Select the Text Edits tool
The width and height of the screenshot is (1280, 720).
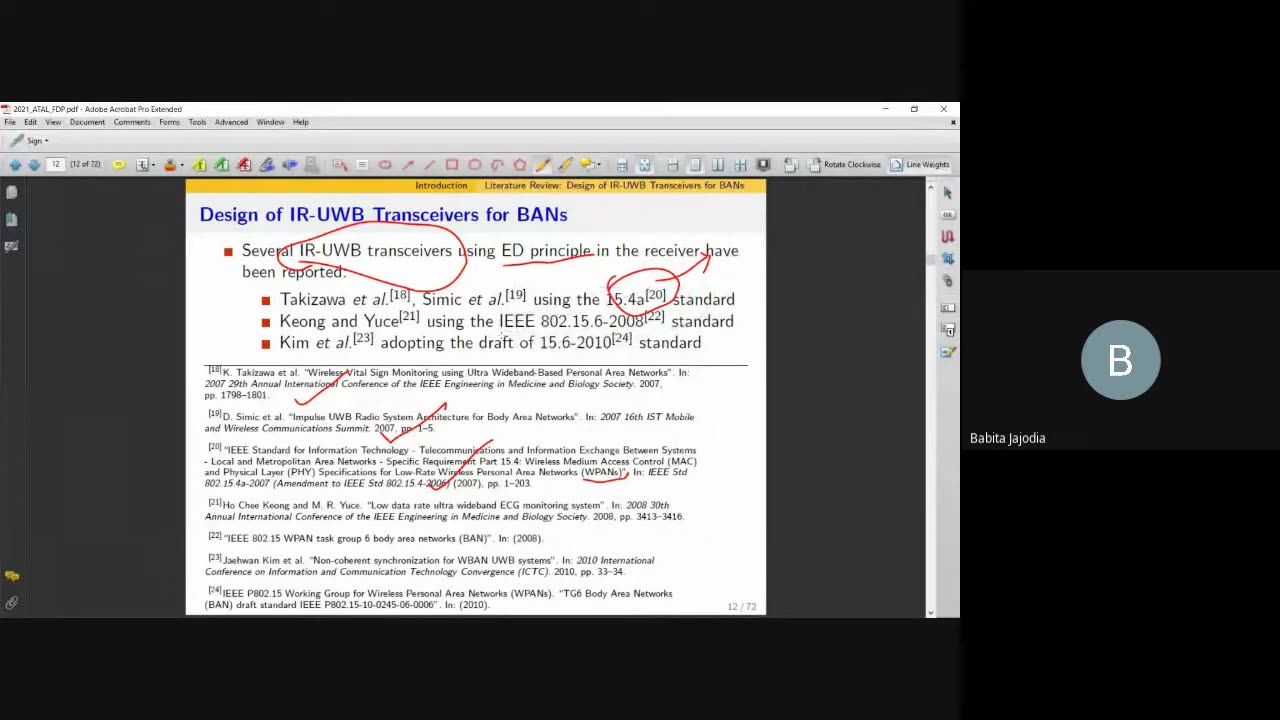142,165
